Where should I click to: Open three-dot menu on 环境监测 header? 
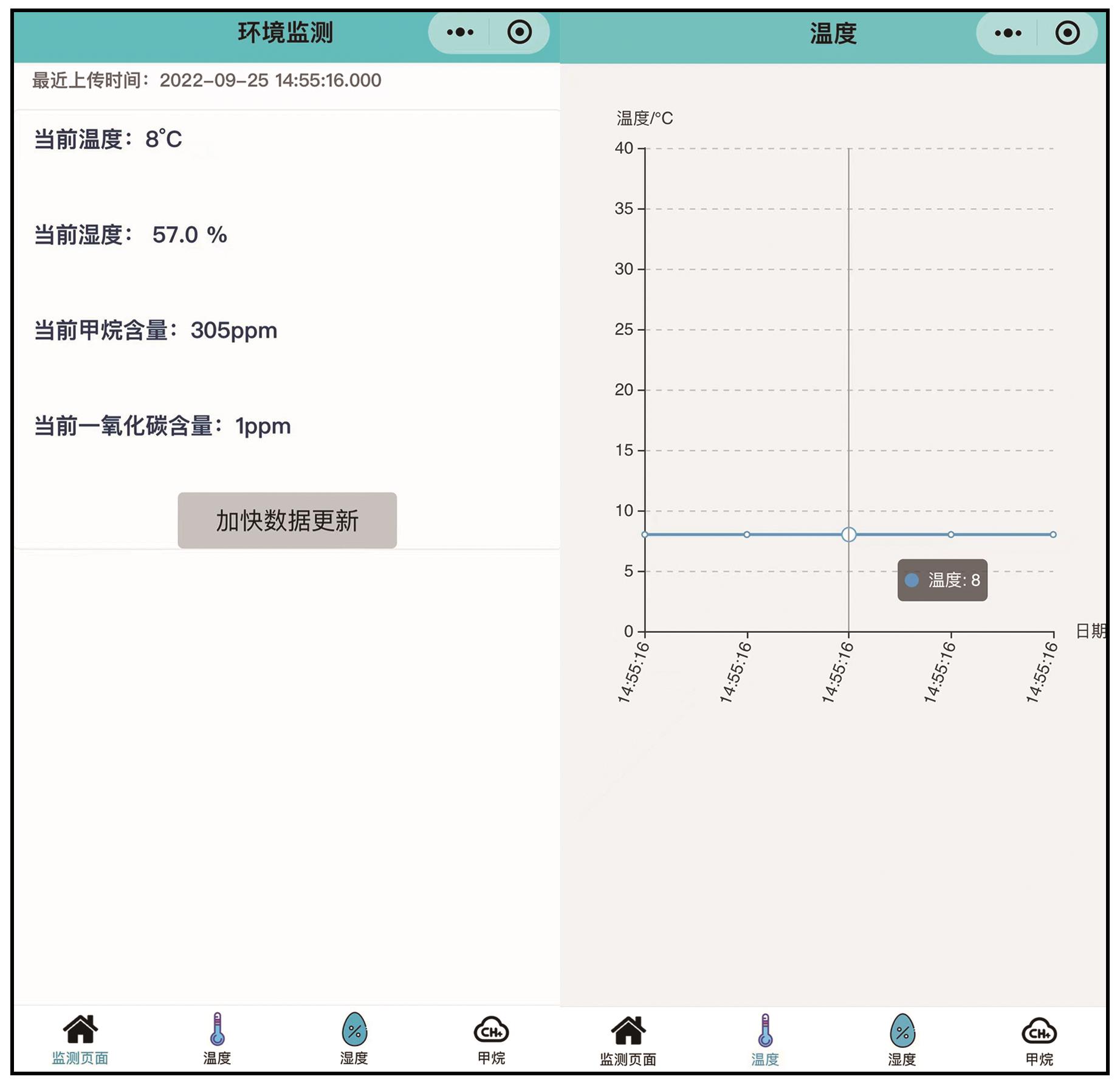click(x=460, y=32)
